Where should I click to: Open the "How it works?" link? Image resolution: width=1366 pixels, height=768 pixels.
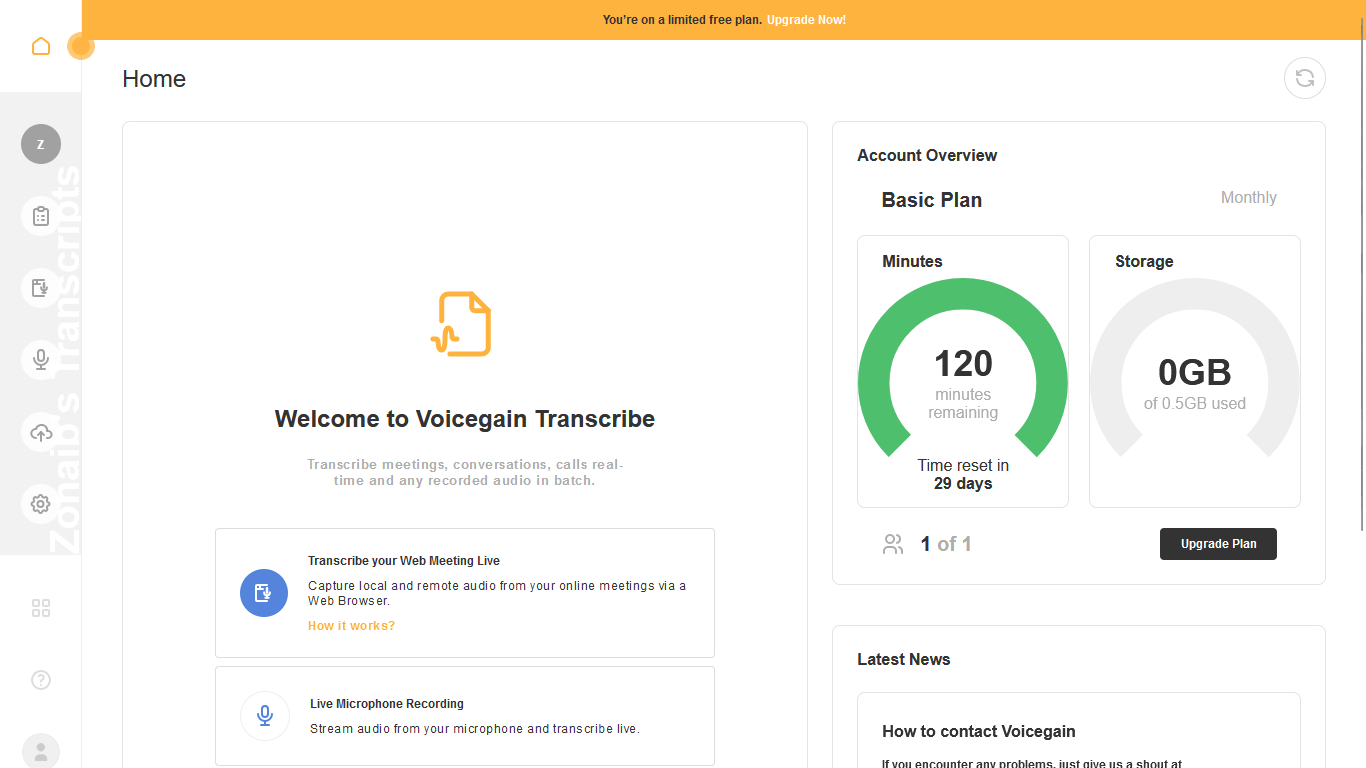(x=351, y=626)
